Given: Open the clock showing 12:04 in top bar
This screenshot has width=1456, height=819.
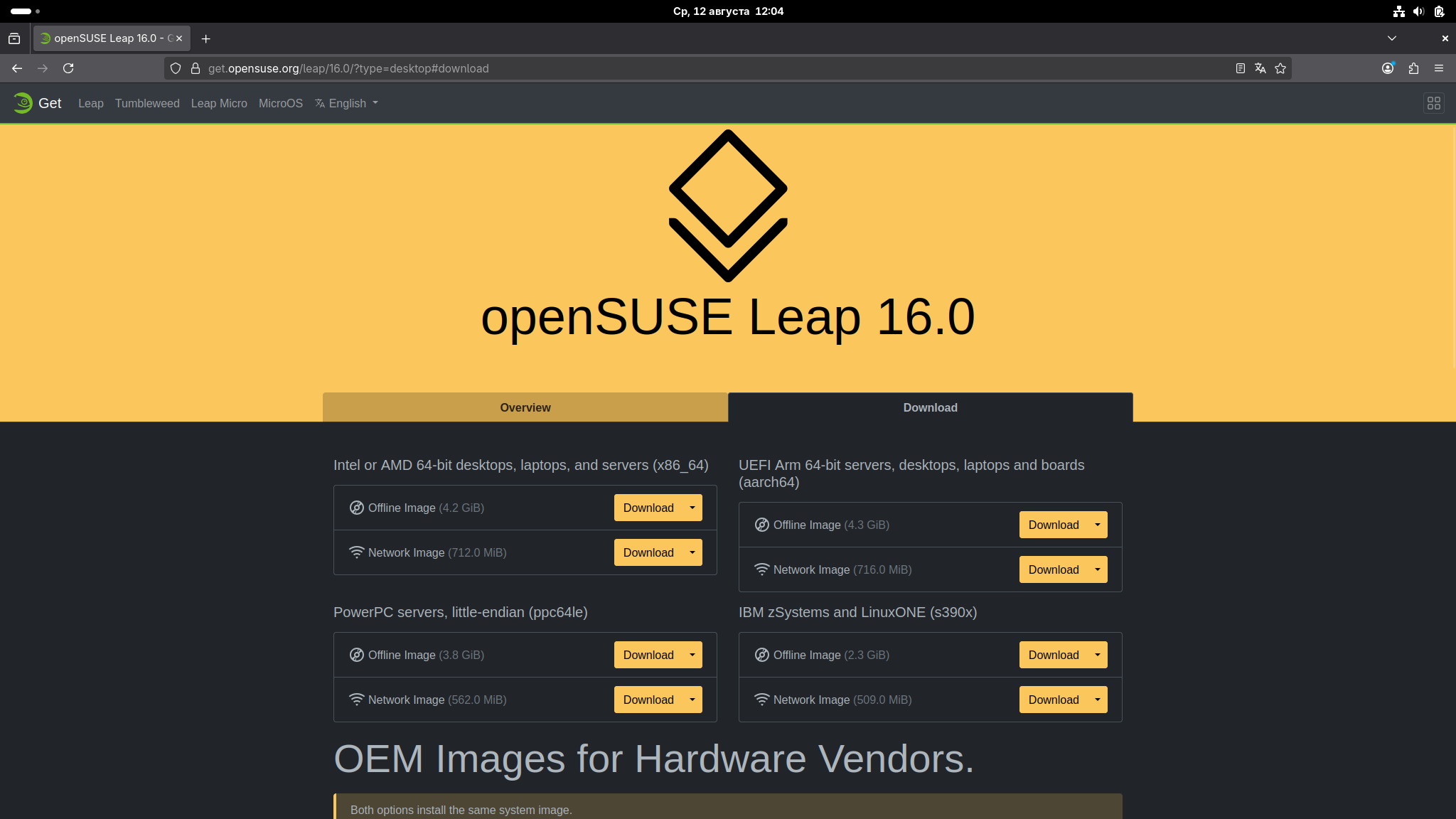Looking at the screenshot, I should [728, 11].
